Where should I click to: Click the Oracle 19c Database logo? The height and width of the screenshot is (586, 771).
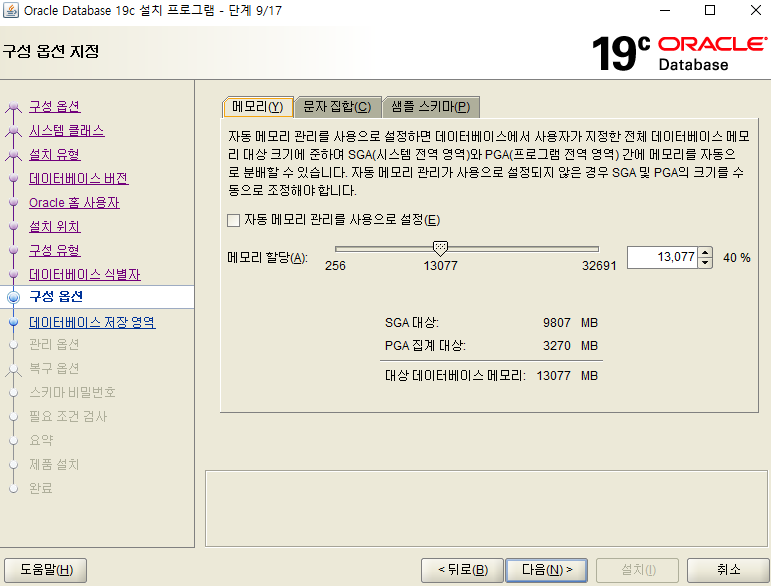click(679, 53)
